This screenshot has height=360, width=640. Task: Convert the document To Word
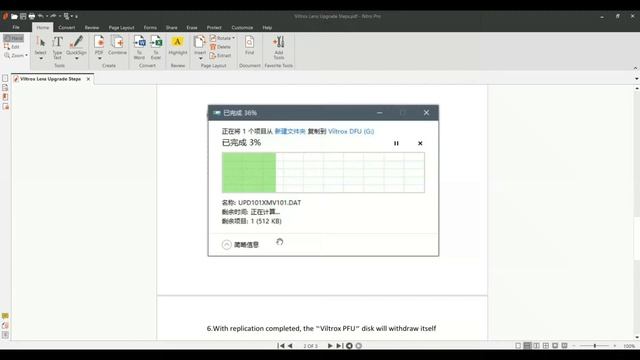pyautogui.click(x=139, y=47)
